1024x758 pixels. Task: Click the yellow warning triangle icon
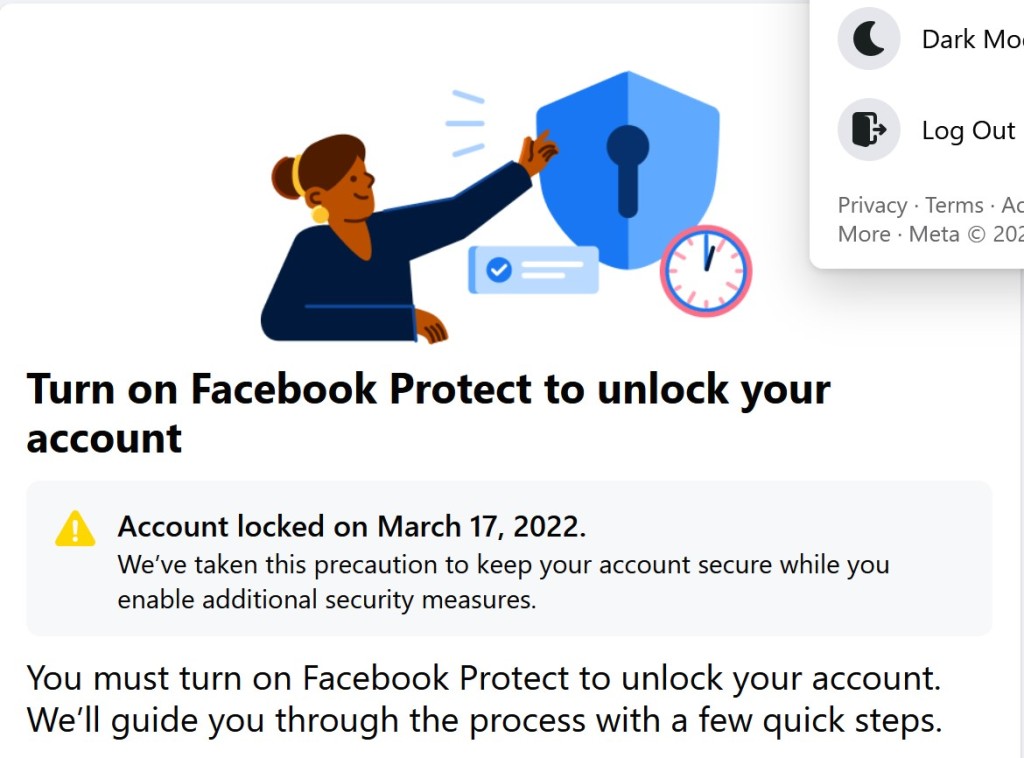pyautogui.click(x=75, y=528)
